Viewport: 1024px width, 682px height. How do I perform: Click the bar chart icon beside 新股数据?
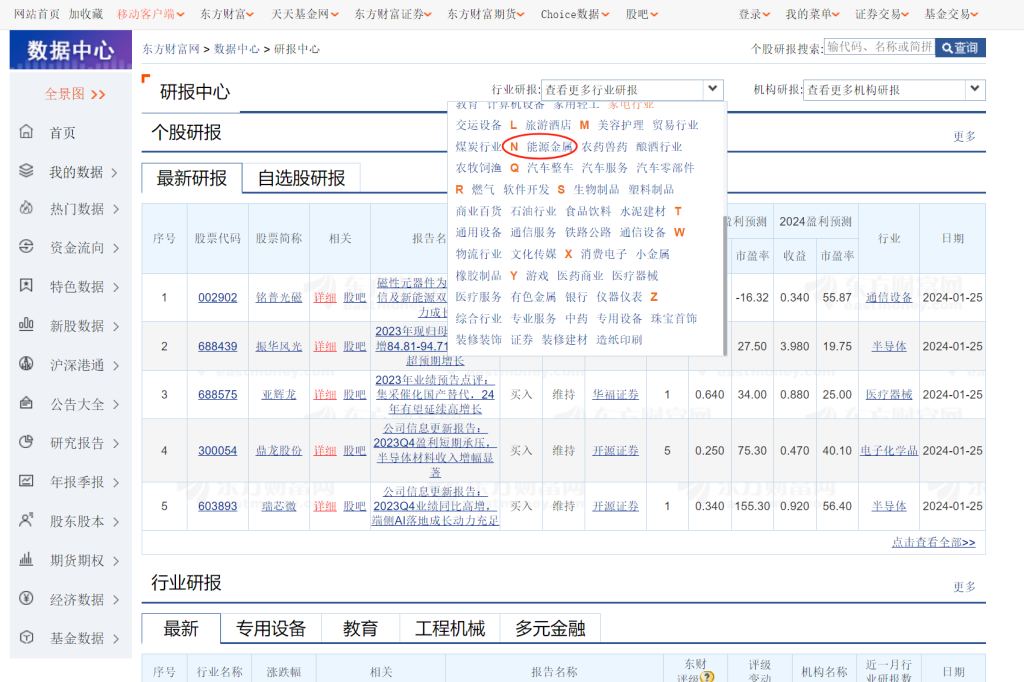[x=27, y=325]
